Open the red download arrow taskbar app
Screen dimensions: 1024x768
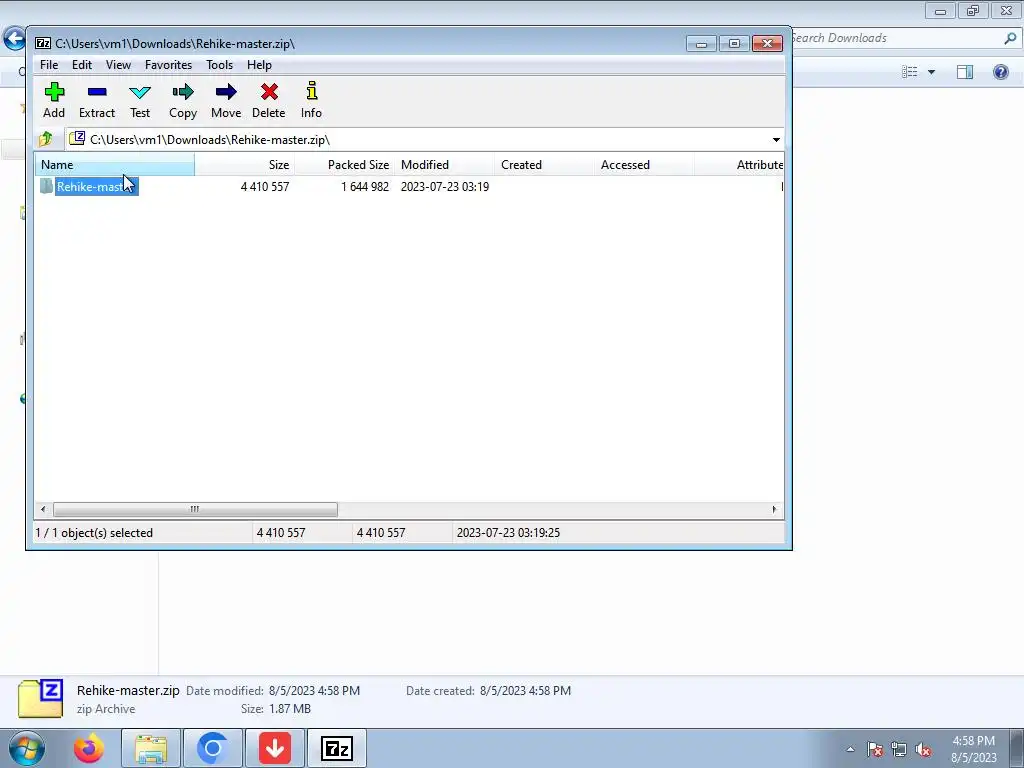[x=275, y=748]
